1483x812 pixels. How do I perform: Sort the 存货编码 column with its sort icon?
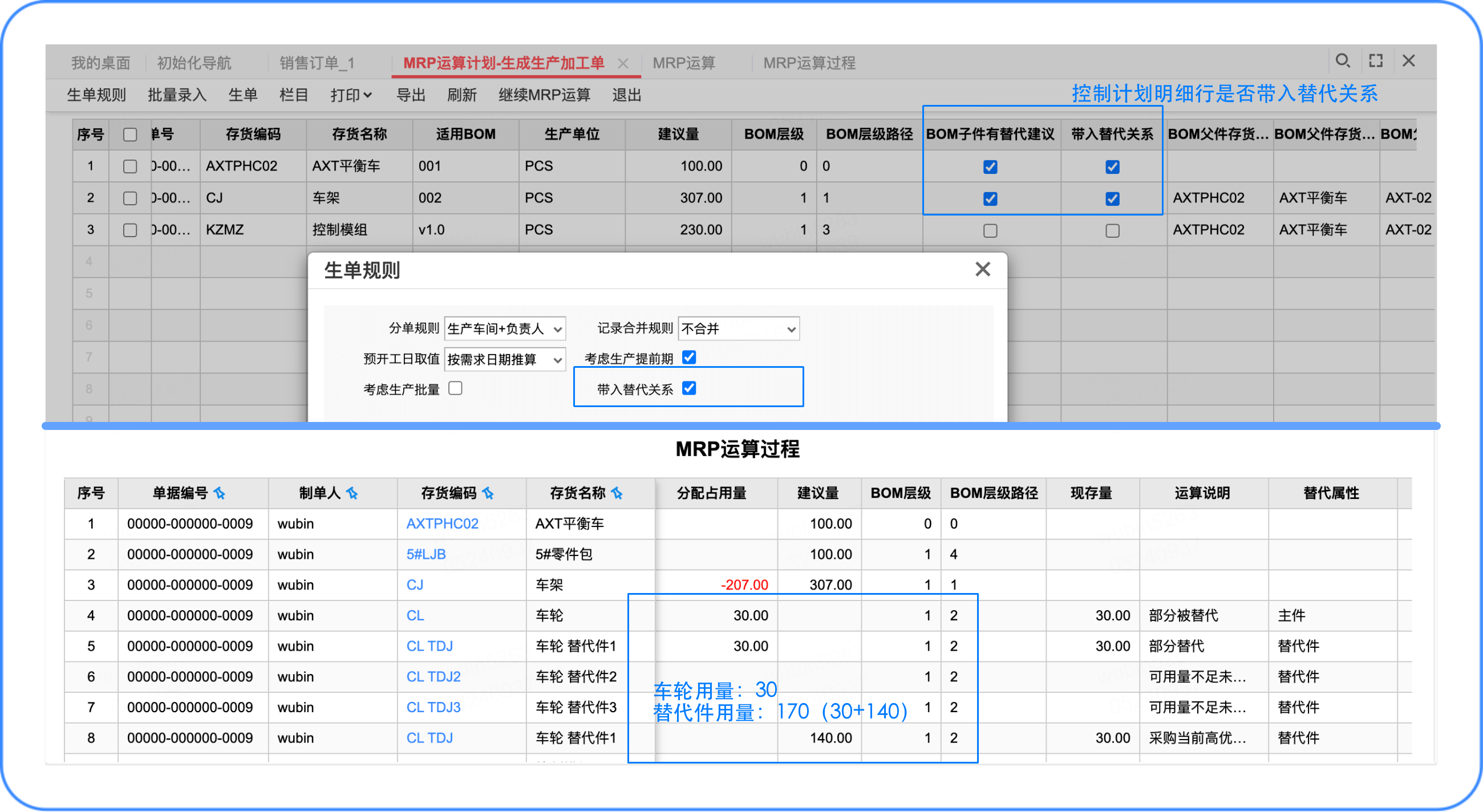coord(489,493)
